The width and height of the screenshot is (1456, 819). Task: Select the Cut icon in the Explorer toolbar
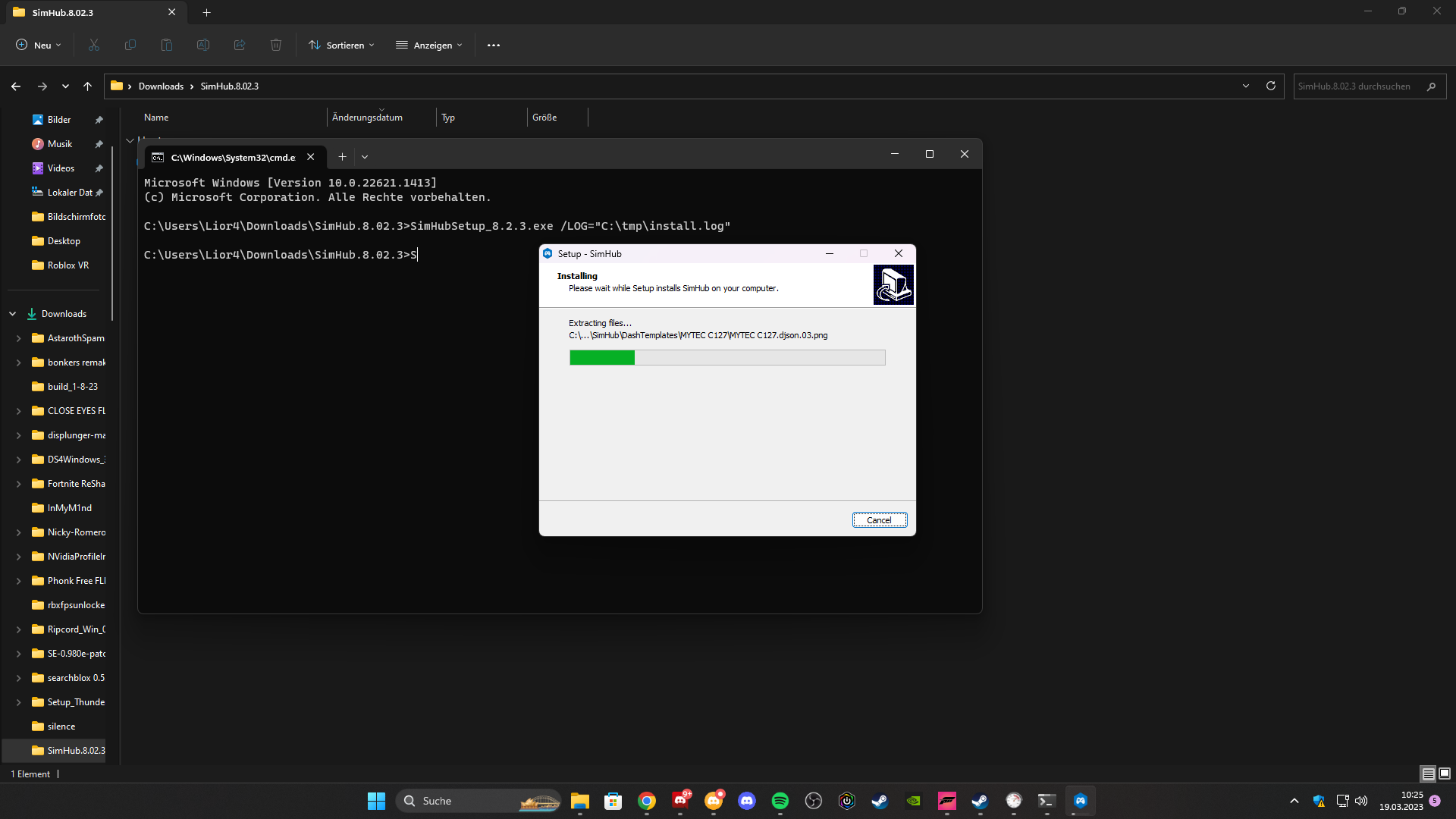pyautogui.click(x=93, y=45)
